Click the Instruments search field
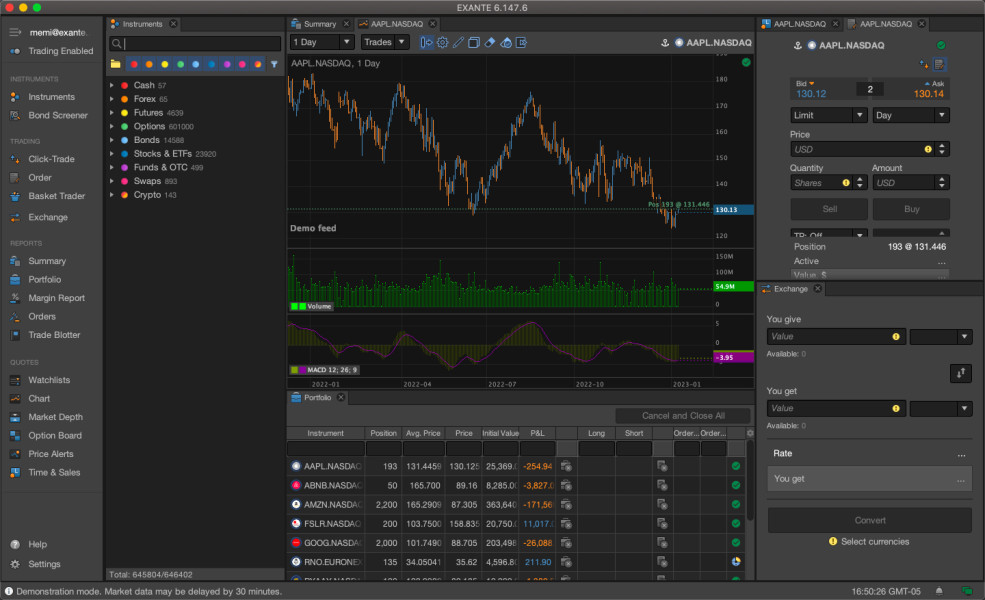985x600 pixels. 201,44
